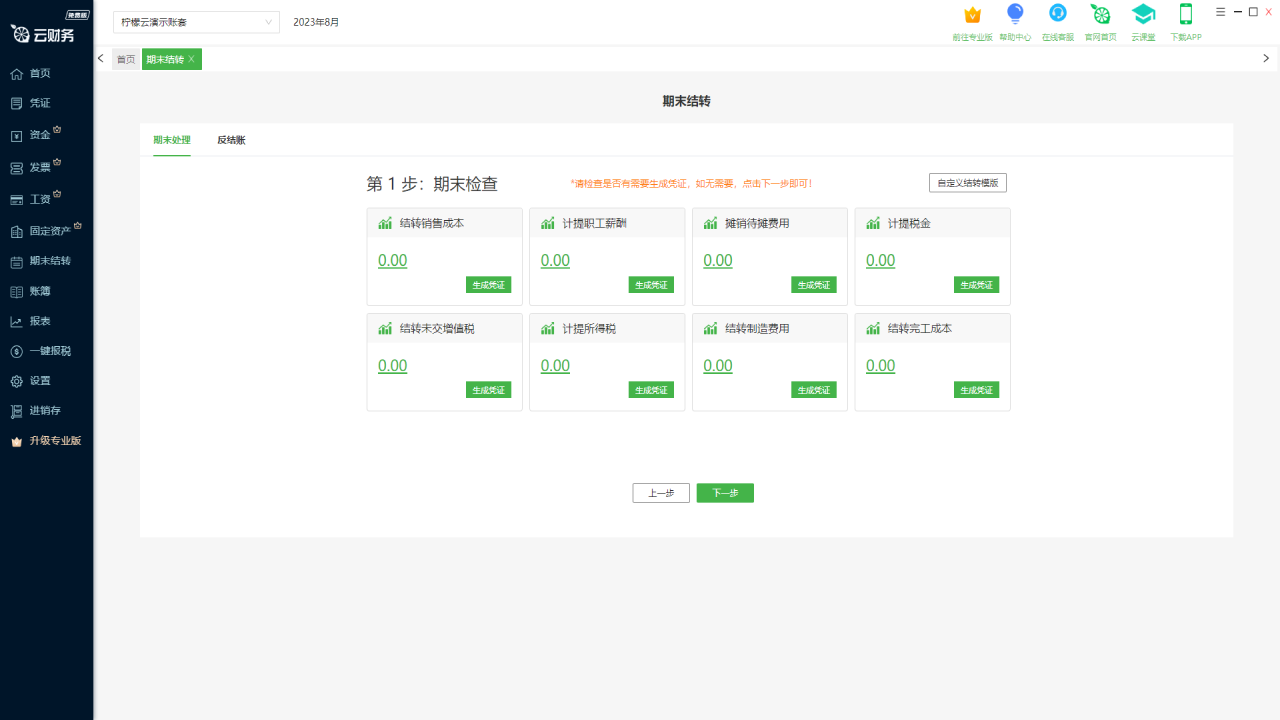The height and width of the screenshot is (720, 1280).
Task: Expand the 柠檬云演示账套 account dropdown
Action: click(196, 22)
